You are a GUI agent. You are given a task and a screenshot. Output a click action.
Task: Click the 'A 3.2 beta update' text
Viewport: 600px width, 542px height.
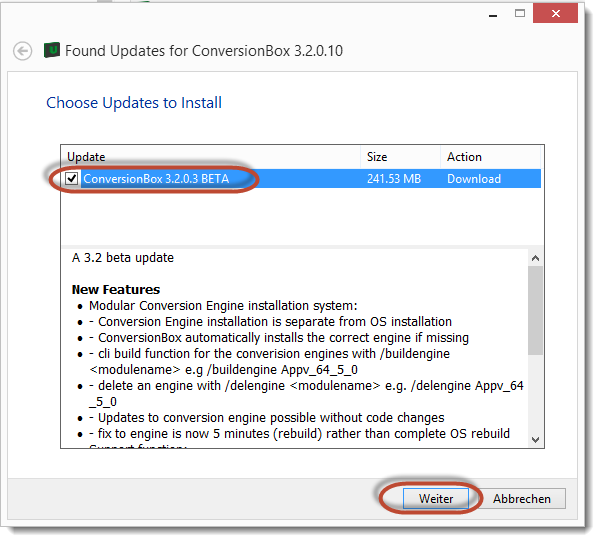(x=123, y=258)
